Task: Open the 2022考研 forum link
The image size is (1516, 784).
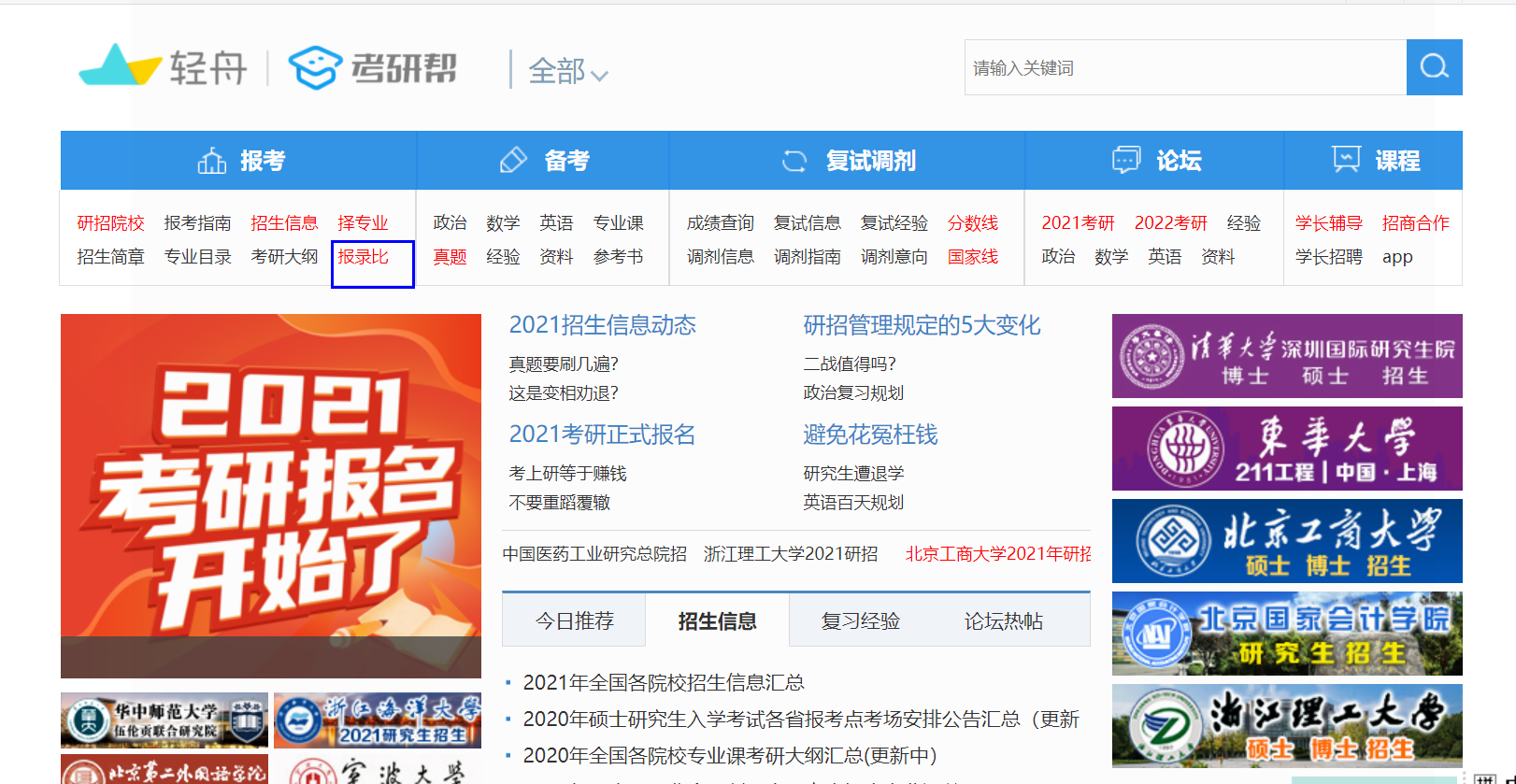Action: point(1170,223)
